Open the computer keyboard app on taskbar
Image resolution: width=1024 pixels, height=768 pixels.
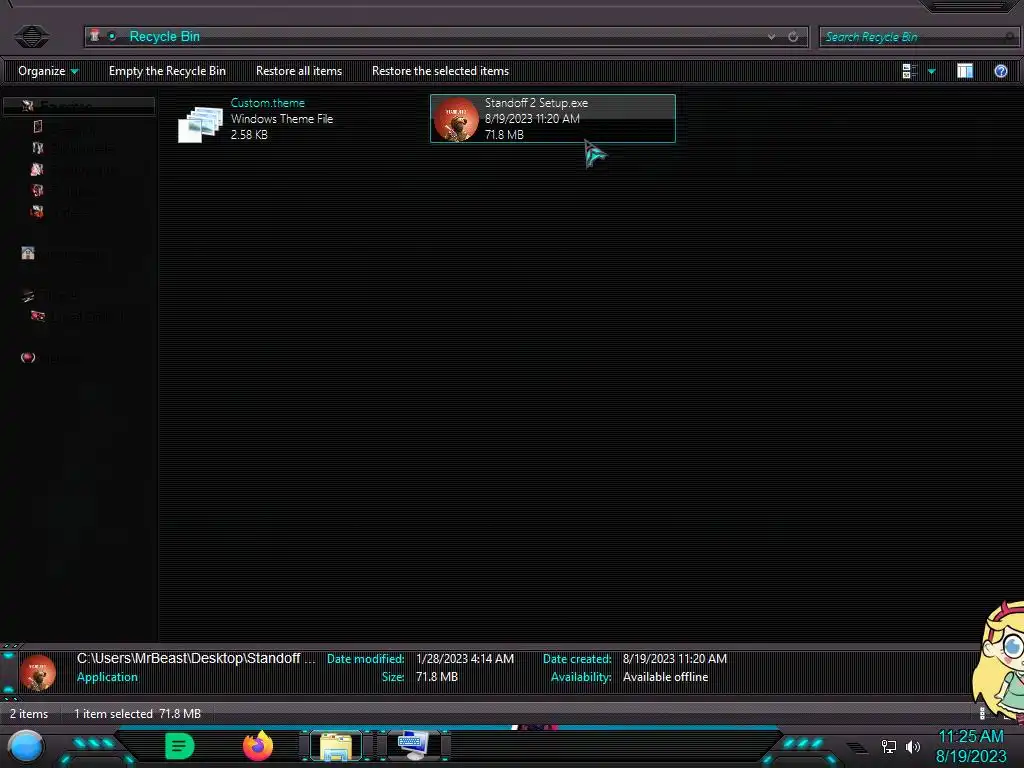pyautogui.click(x=413, y=746)
